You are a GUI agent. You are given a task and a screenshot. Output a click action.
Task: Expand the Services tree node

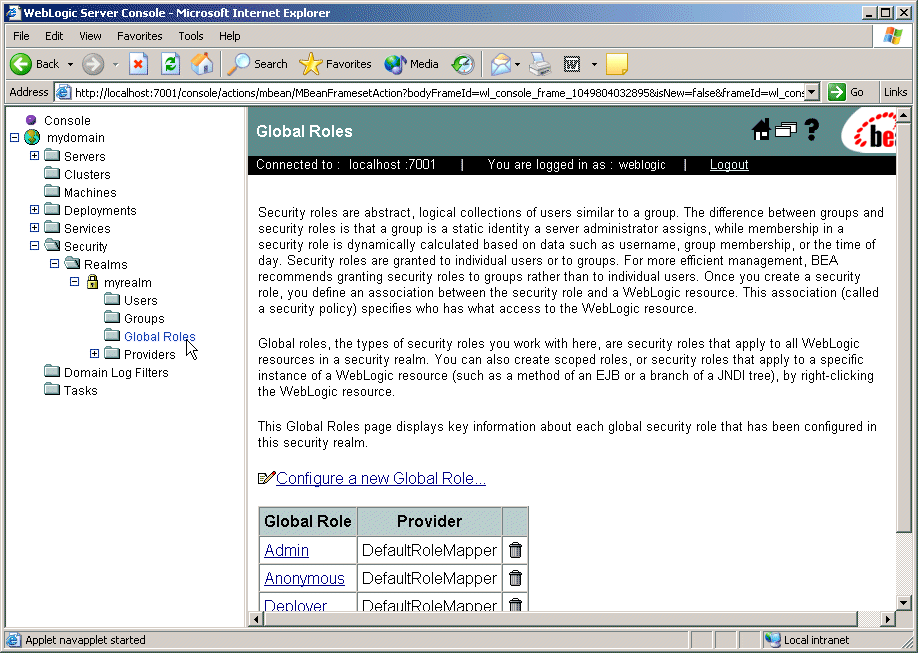point(35,228)
